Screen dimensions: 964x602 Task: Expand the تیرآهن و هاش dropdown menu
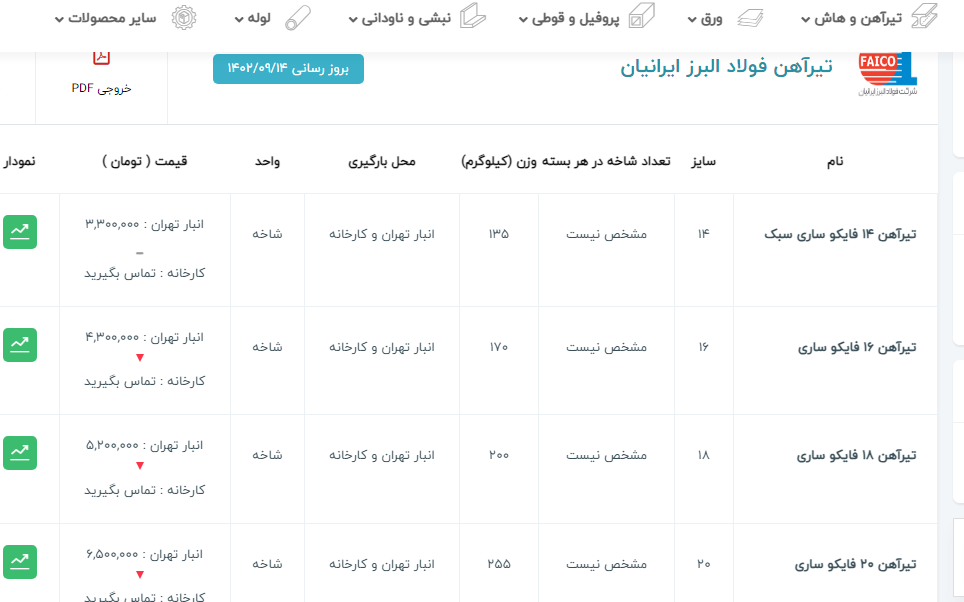[807, 20]
